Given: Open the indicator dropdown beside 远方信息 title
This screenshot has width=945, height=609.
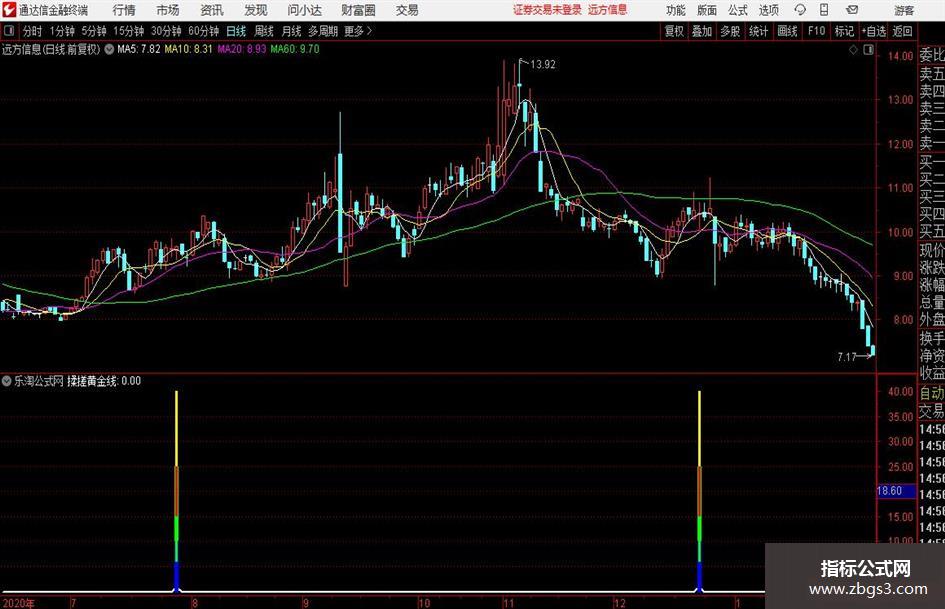Looking at the screenshot, I should click(x=109, y=49).
